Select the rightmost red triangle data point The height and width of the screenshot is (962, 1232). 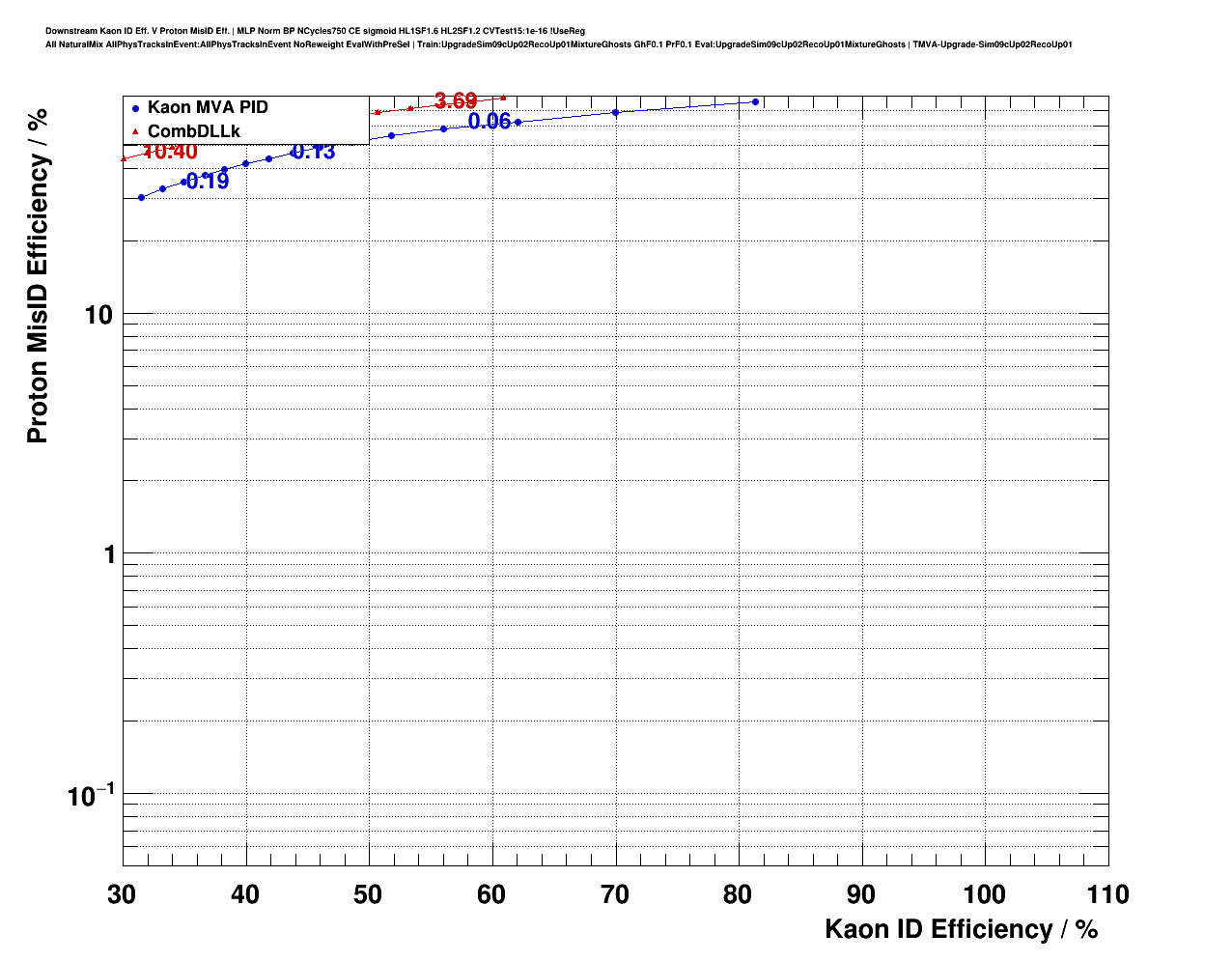click(503, 98)
